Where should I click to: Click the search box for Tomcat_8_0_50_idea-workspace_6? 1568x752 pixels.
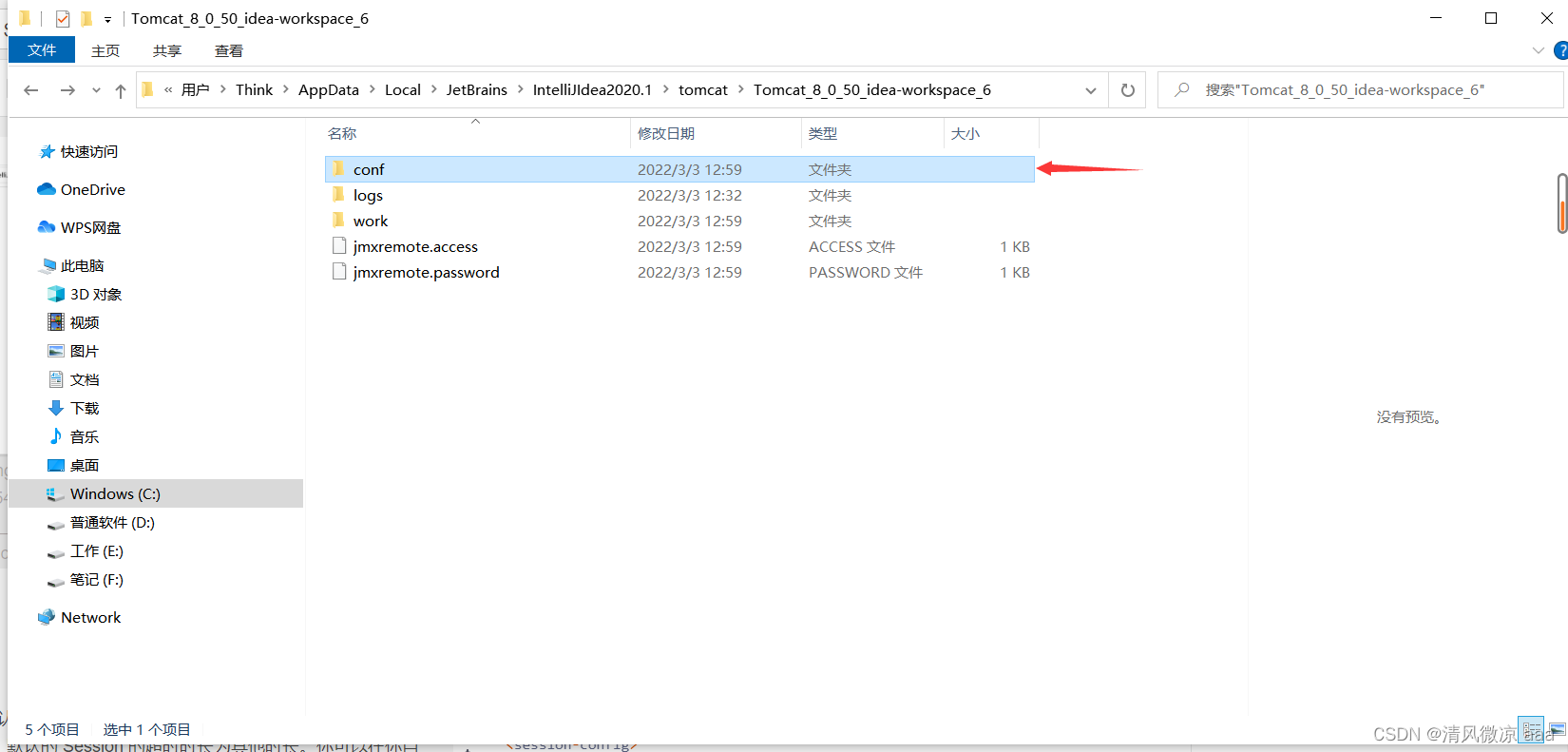pos(1360,89)
